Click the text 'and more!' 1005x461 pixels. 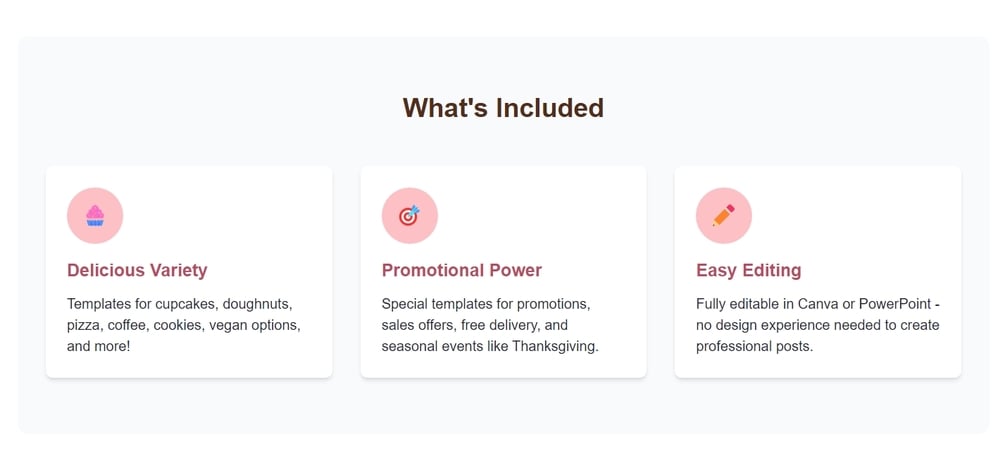pos(98,347)
